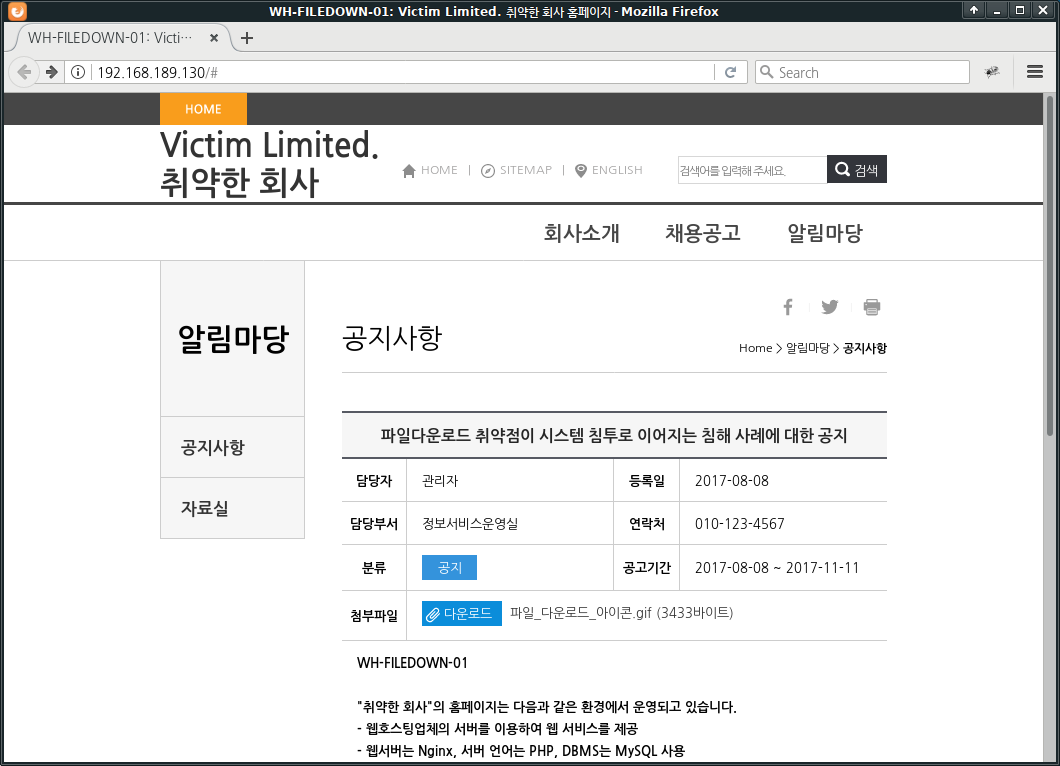Click the print page icon
The image size is (1060, 766).
pyautogui.click(x=871, y=307)
